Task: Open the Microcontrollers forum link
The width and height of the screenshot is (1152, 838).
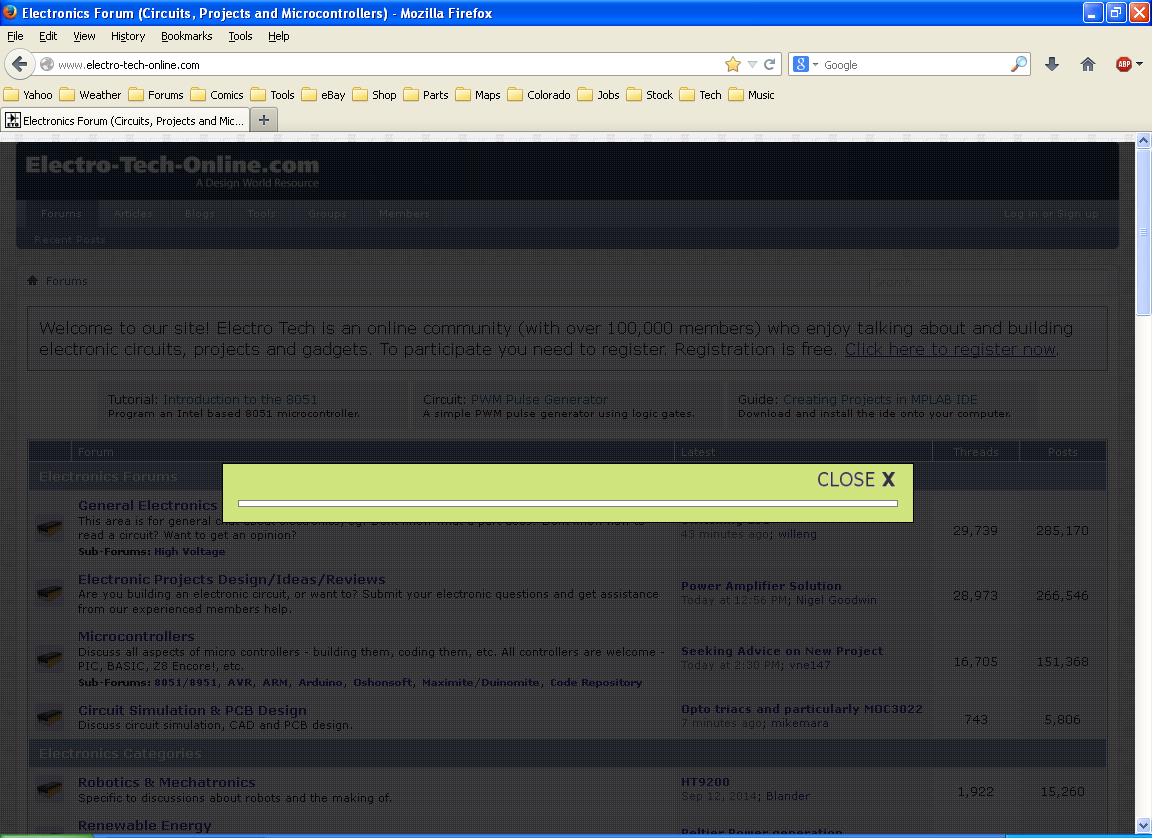Action: (136, 637)
